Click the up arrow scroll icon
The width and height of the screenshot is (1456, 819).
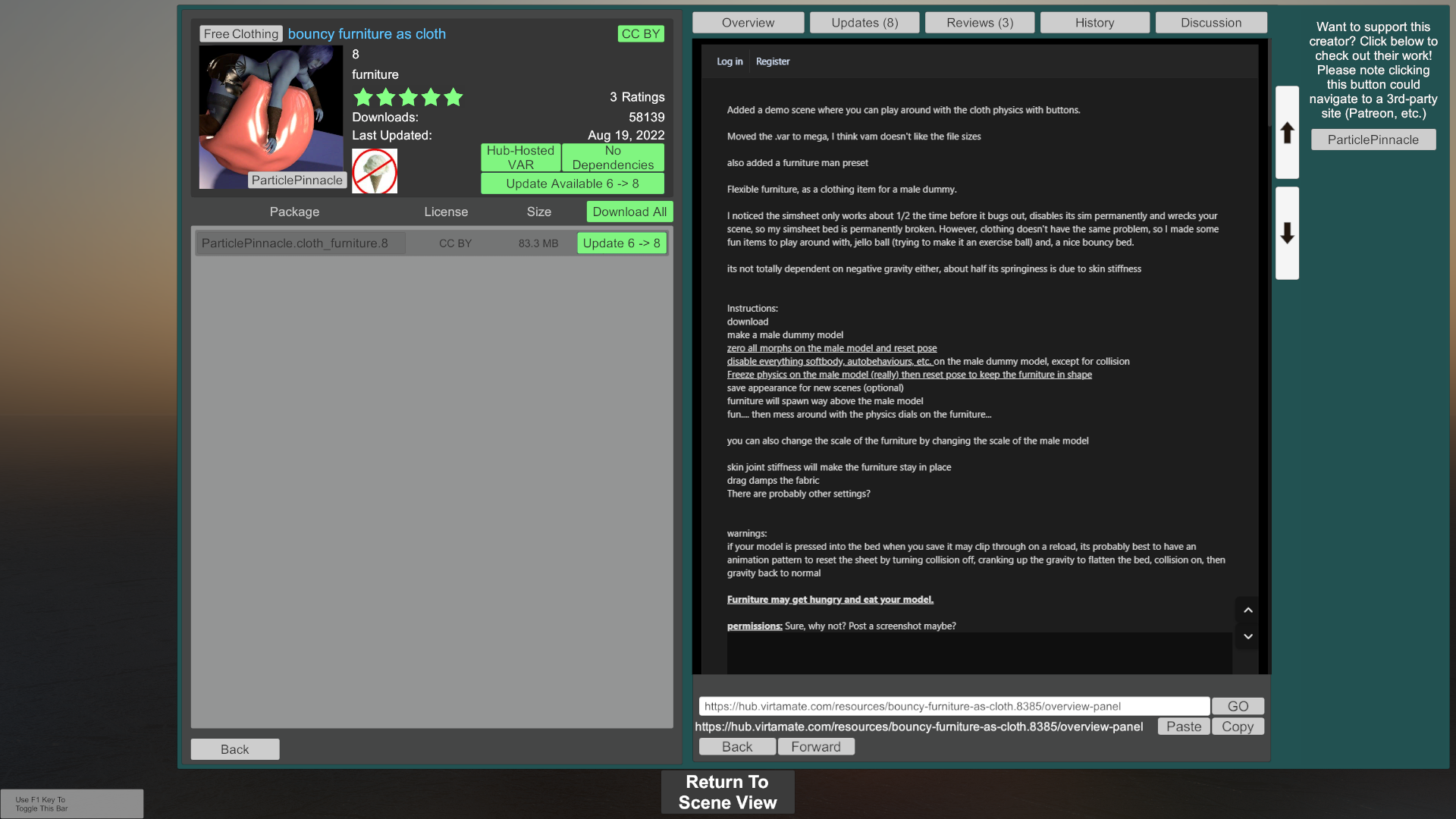(x=1287, y=133)
